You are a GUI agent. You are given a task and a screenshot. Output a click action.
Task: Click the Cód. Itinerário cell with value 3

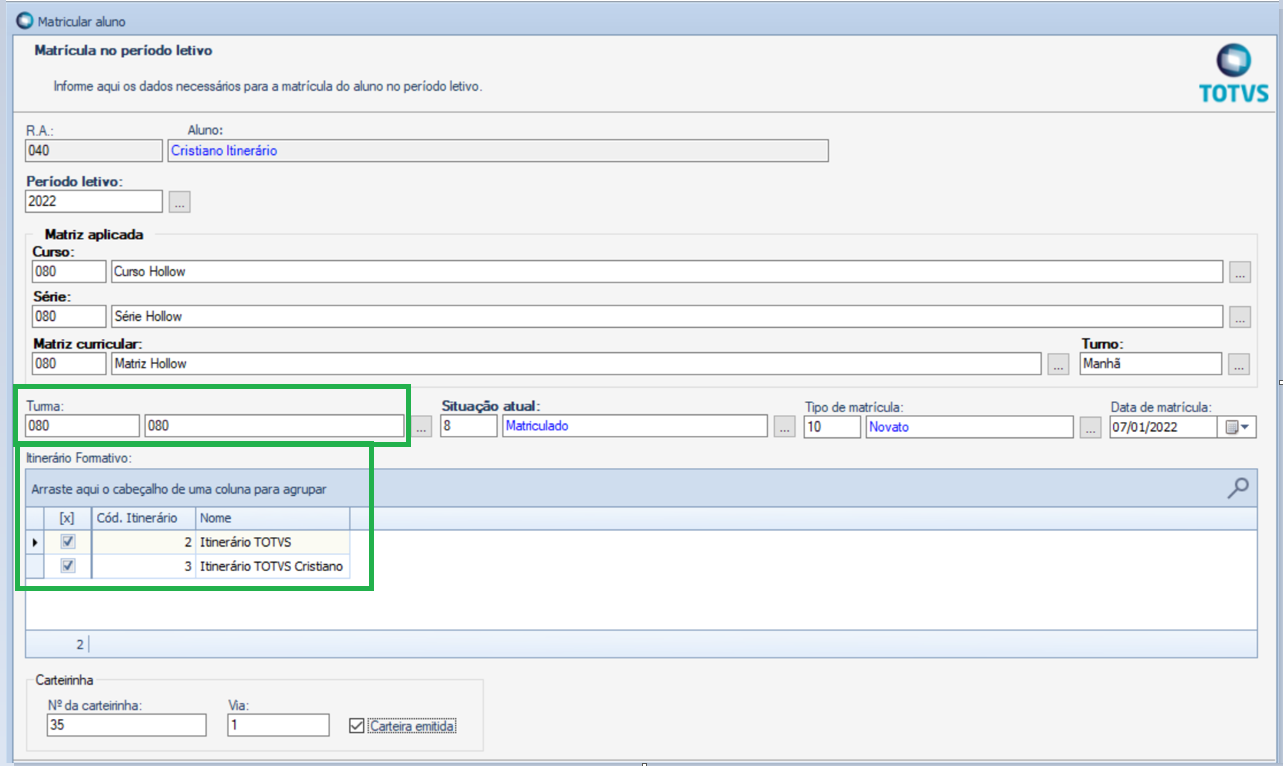[143, 566]
